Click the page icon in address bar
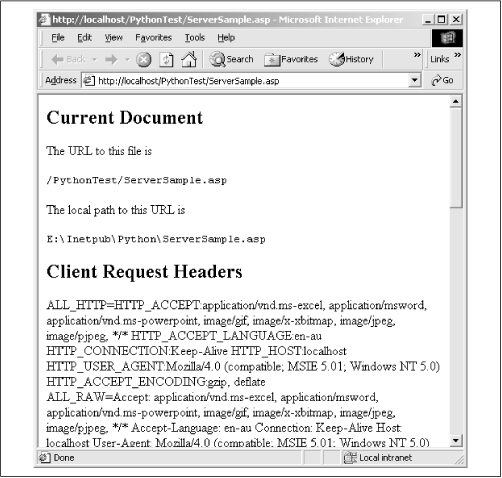 89,81
